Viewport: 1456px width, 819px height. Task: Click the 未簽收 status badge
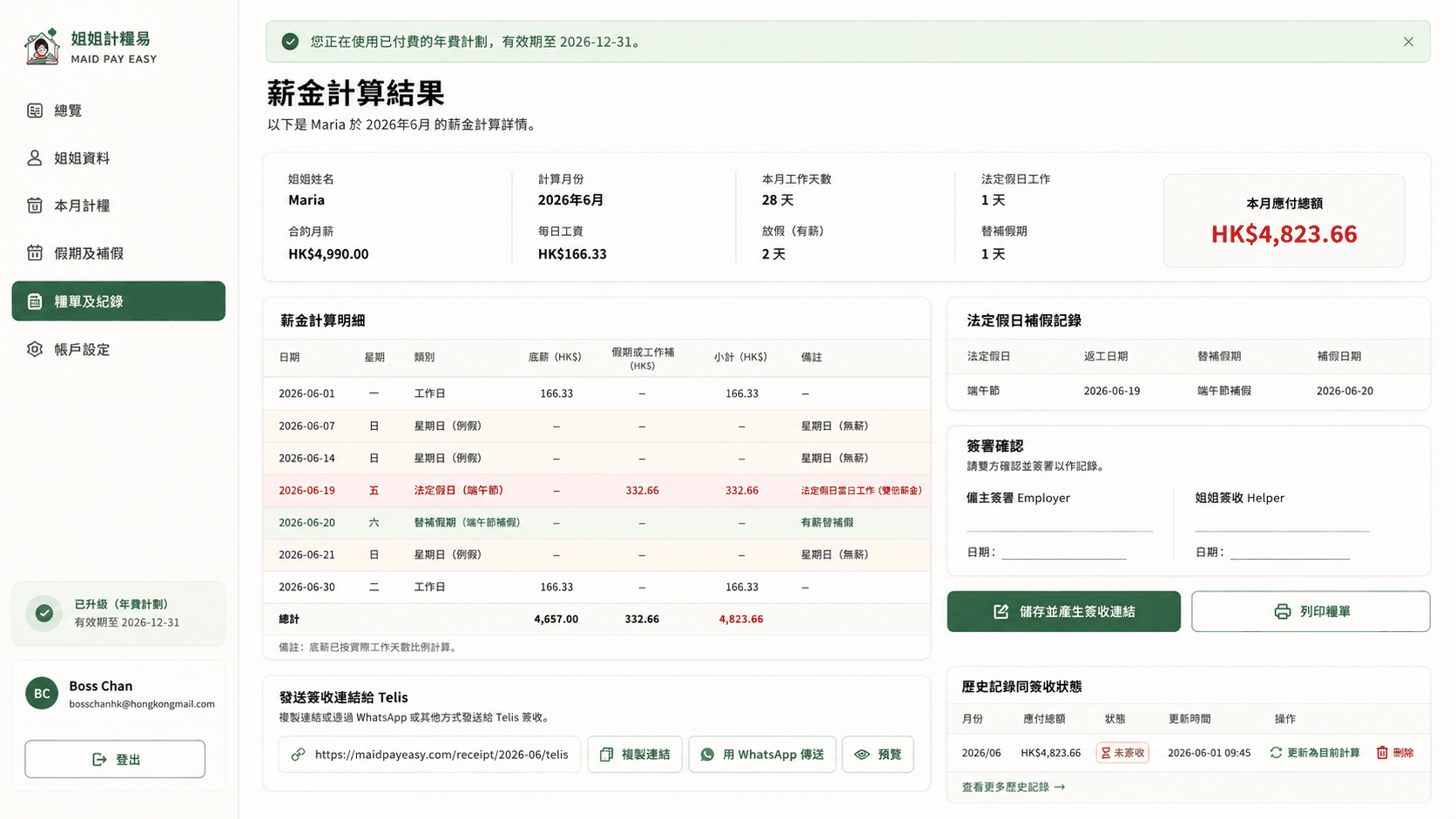1122,753
